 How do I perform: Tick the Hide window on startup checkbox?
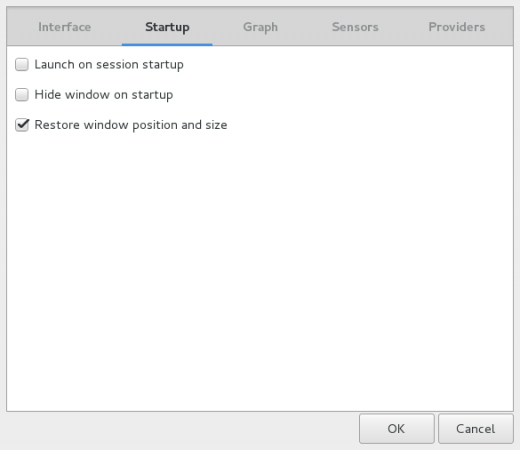pyautogui.click(x=22, y=95)
